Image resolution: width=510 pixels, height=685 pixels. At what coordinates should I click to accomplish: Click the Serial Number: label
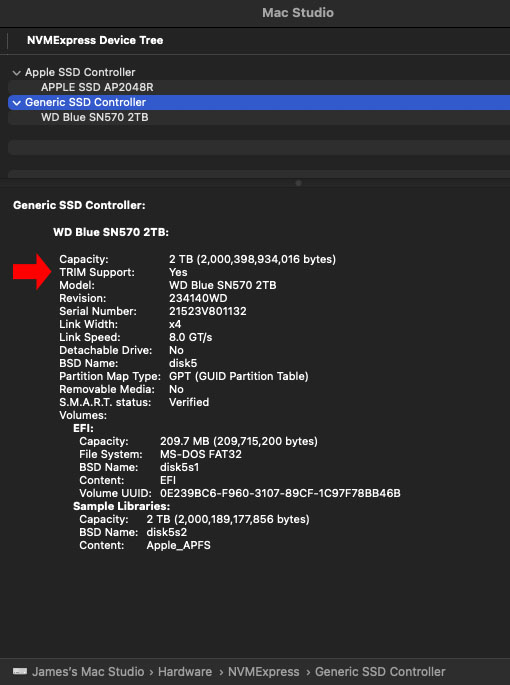pyautogui.click(x=98, y=311)
